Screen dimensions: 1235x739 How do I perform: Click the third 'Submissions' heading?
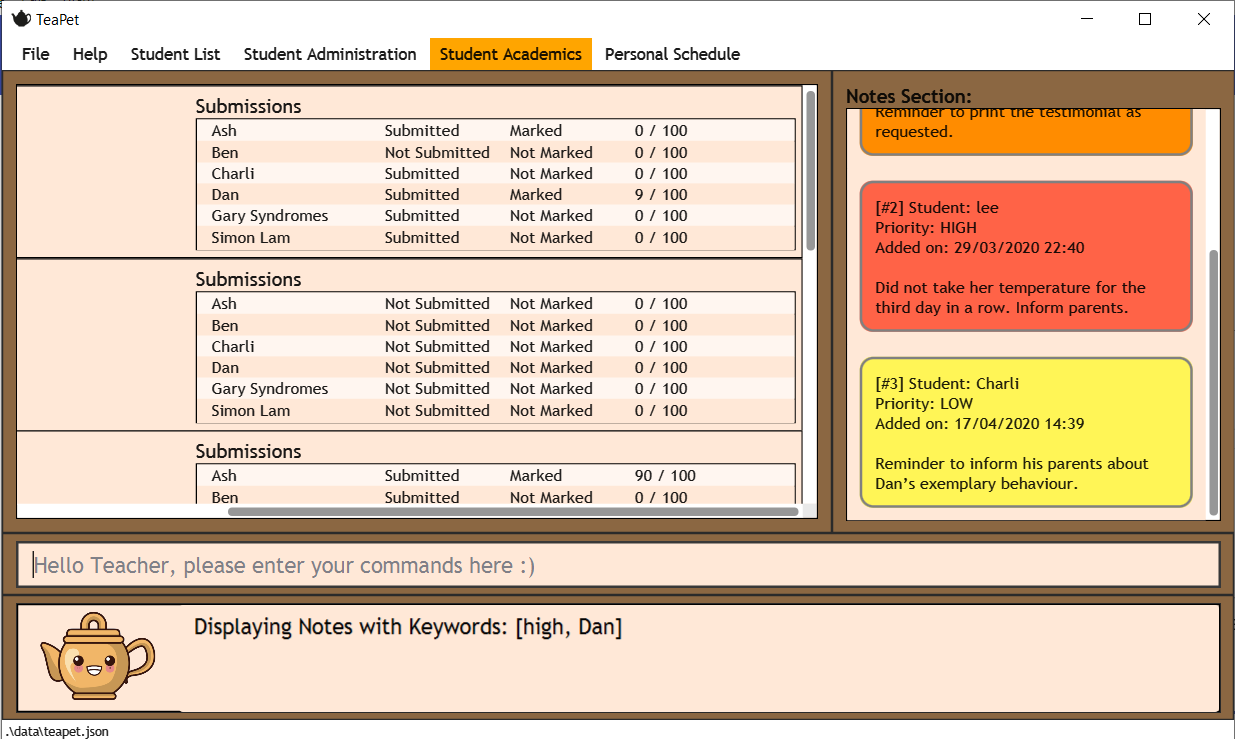click(x=248, y=451)
